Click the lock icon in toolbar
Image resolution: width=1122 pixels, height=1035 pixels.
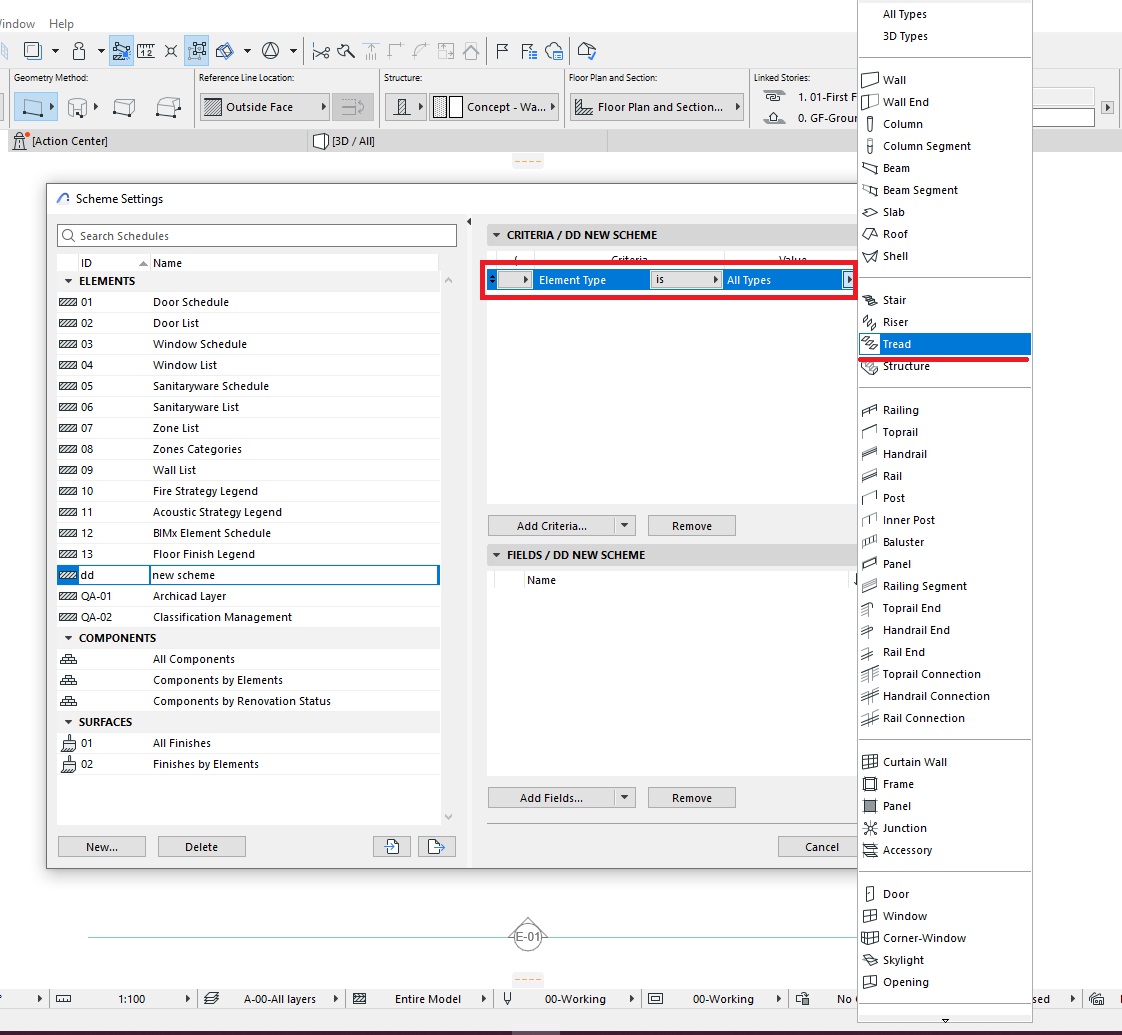(79, 51)
